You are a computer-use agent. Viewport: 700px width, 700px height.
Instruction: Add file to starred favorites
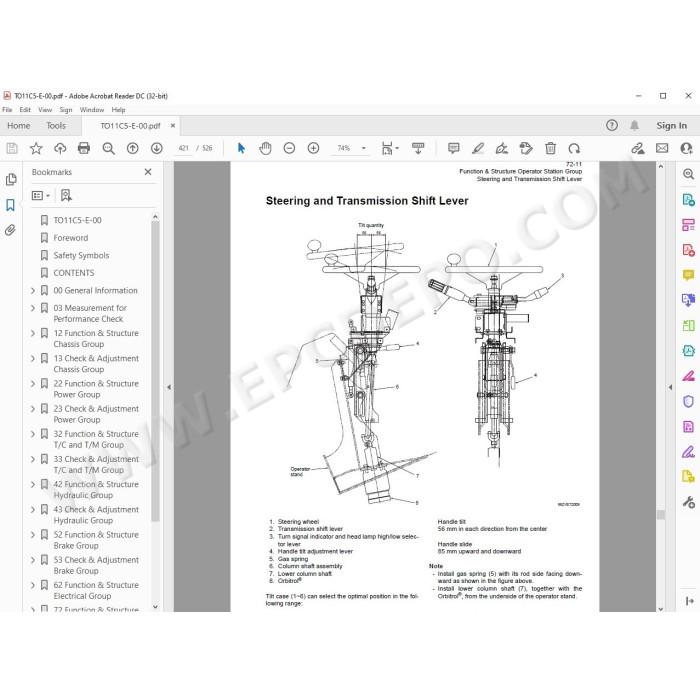36,148
